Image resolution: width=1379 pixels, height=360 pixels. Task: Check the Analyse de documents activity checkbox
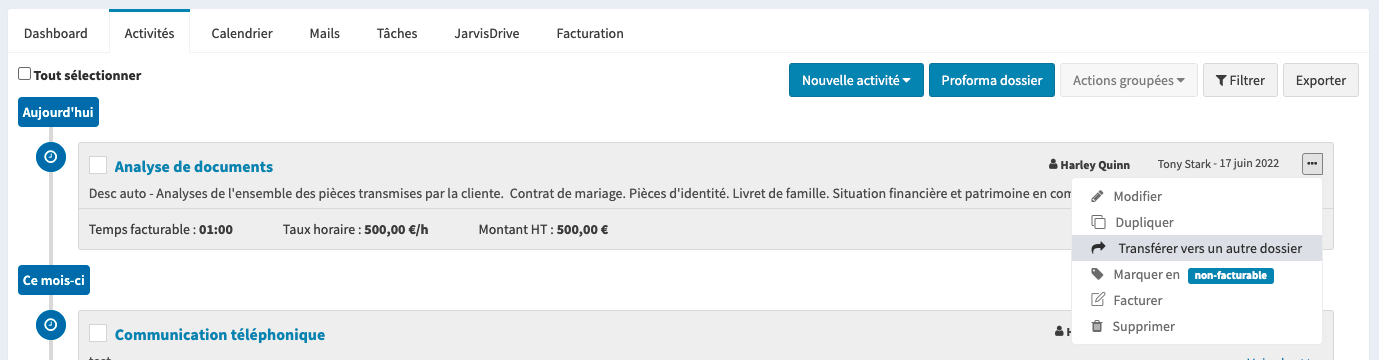98,165
